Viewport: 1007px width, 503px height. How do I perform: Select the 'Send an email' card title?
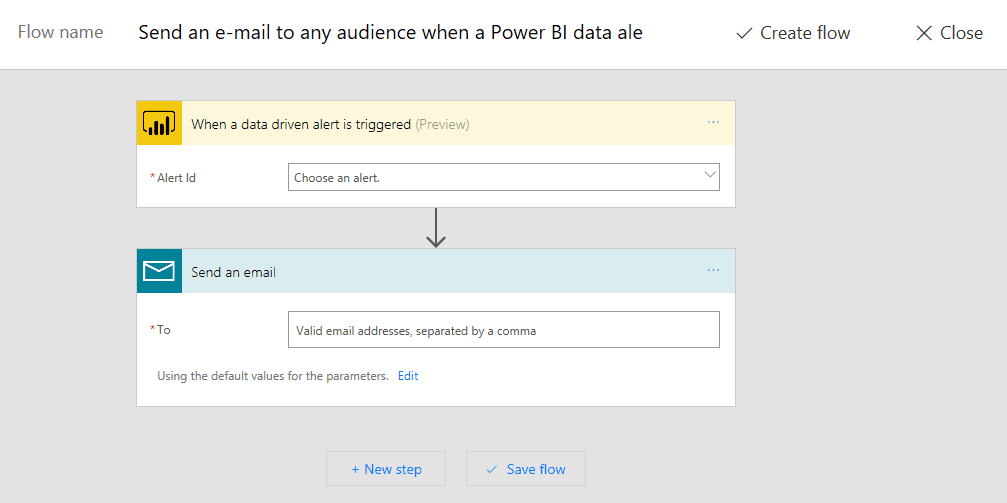[x=233, y=272]
